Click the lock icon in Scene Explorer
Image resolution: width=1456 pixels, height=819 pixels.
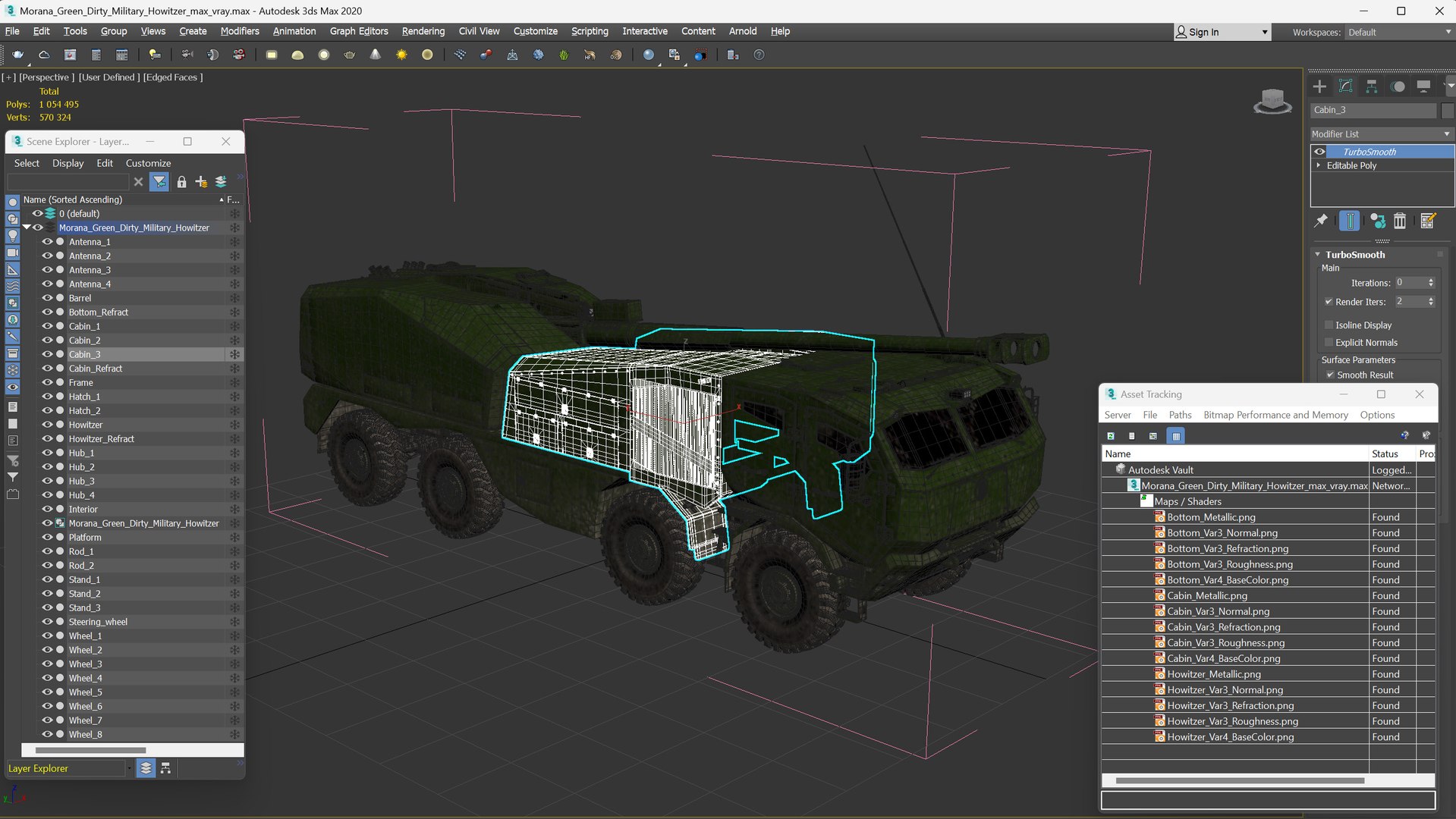coord(181,182)
